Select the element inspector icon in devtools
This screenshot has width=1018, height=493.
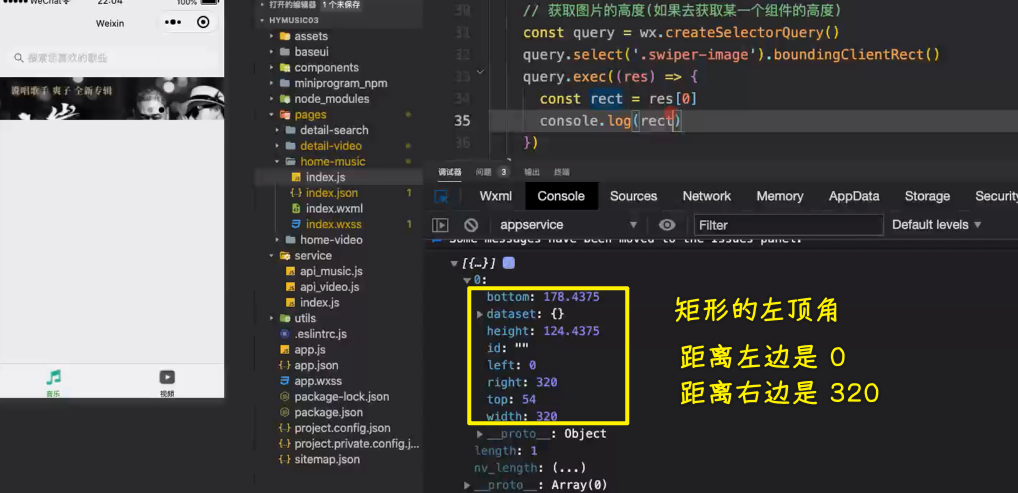[x=441, y=196]
